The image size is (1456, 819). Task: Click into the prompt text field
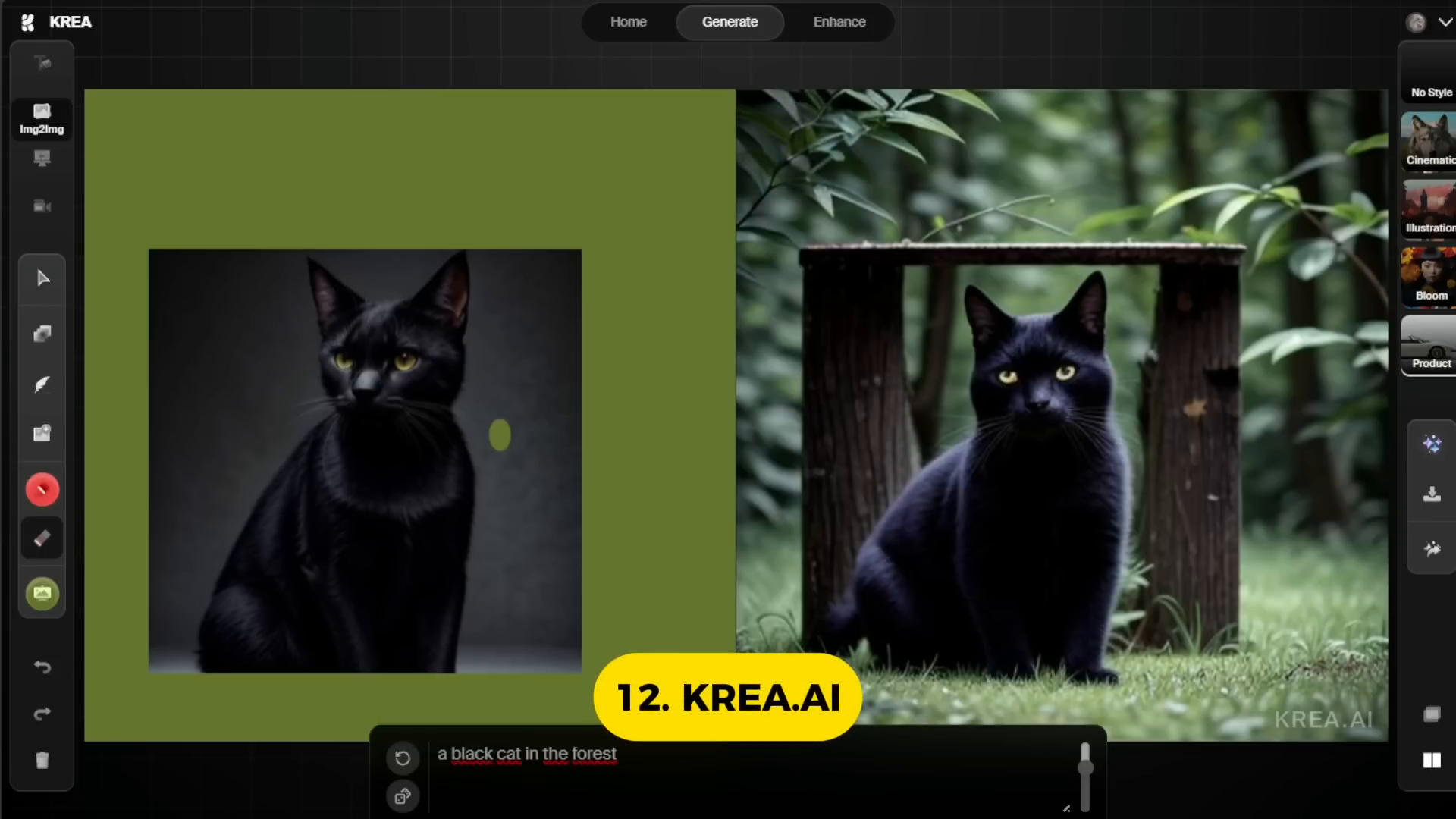click(751, 777)
